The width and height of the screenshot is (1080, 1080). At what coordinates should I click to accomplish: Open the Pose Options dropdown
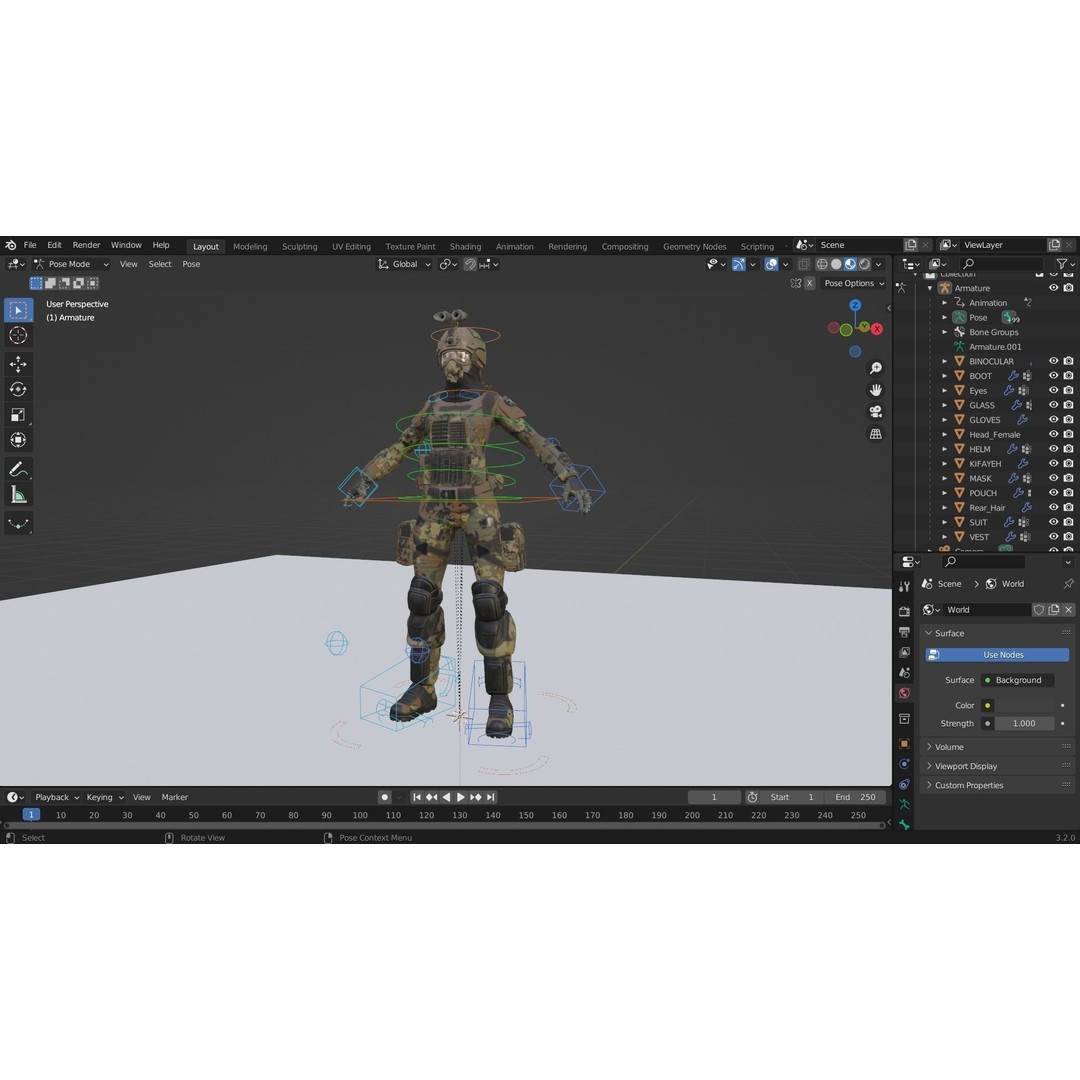tap(854, 283)
